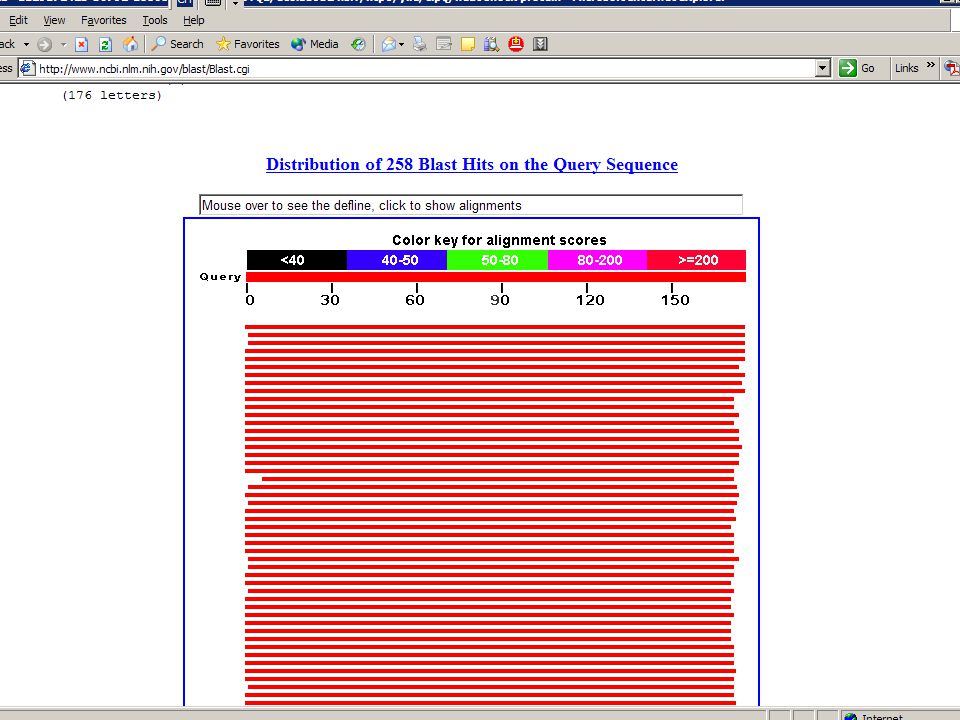Image resolution: width=960 pixels, height=720 pixels.
Task: Open the Favorites menu
Action: (x=103, y=20)
